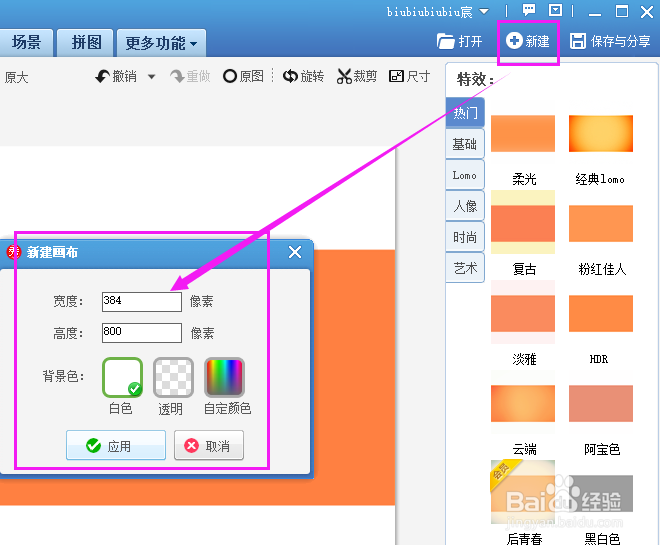Click the biubiubiubiu username text

pyautogui.click(x=429, y=11)
